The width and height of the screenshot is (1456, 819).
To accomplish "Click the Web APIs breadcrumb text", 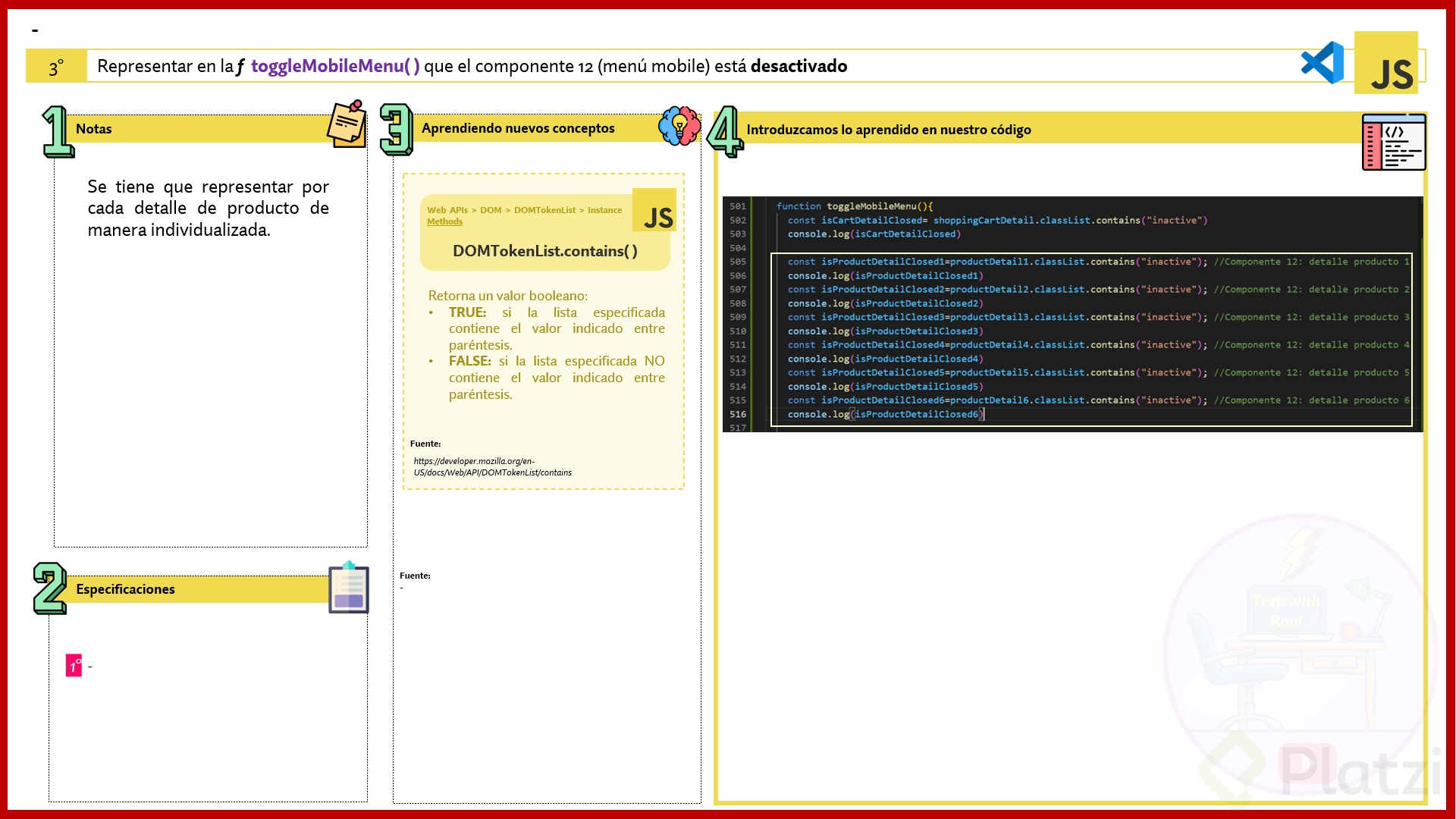I will click(x=447, y=210).
